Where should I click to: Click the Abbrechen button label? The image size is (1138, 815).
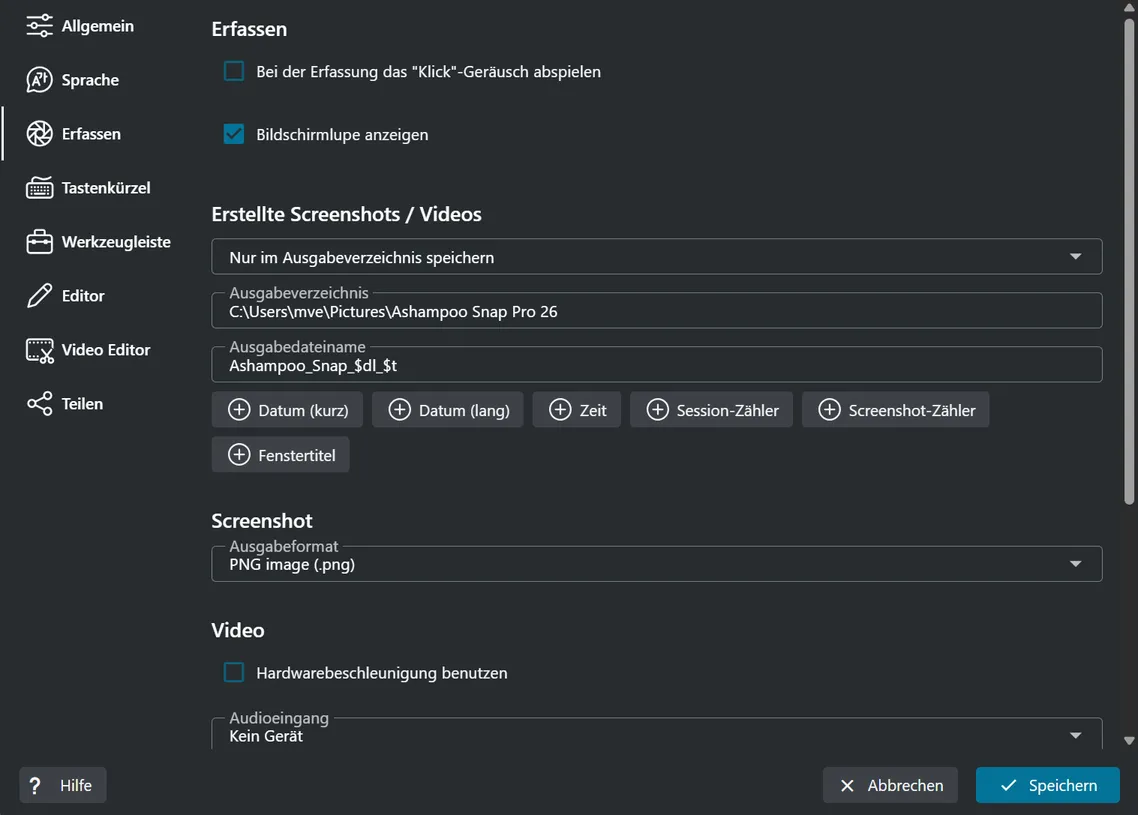click(x=905, y=785)
